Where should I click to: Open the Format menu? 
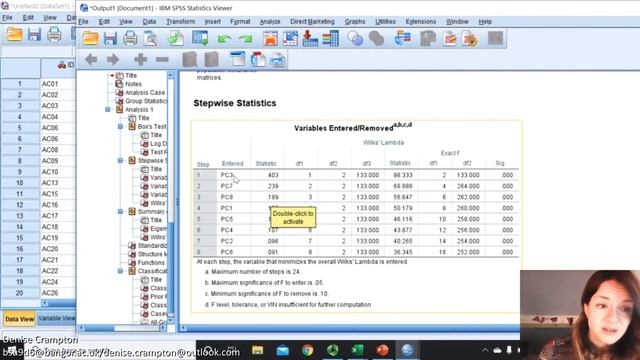pos(240,22)
